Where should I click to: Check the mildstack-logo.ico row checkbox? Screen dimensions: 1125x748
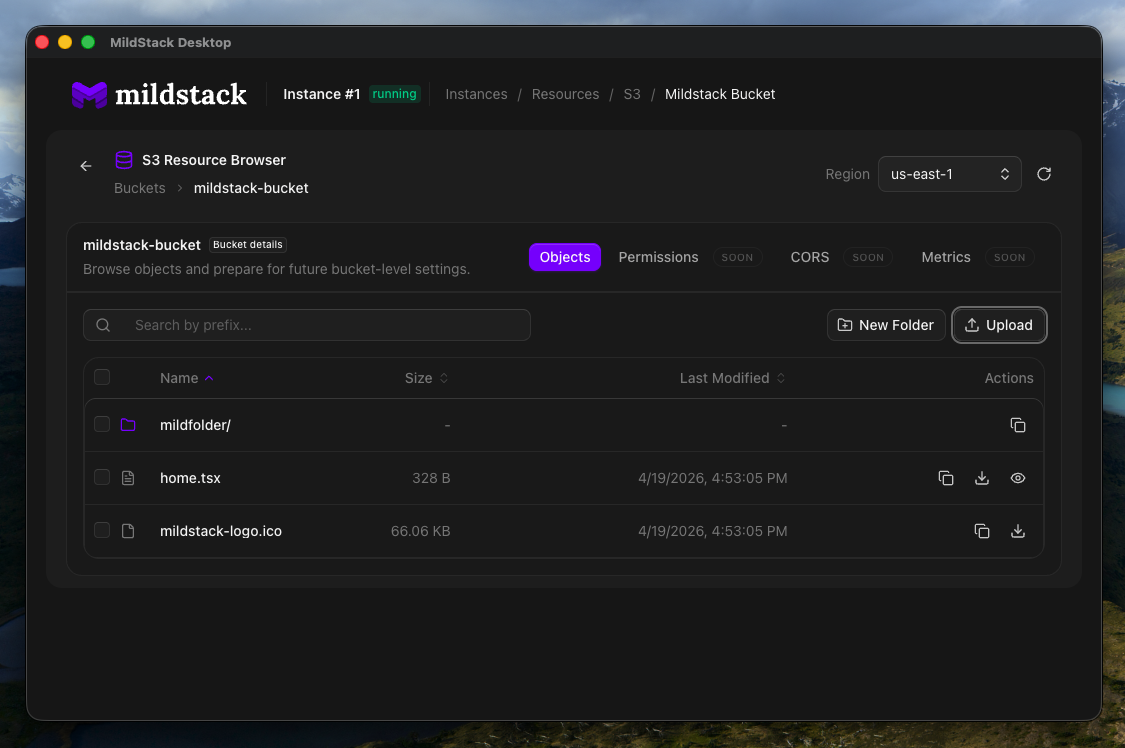[x=102, y=530]
